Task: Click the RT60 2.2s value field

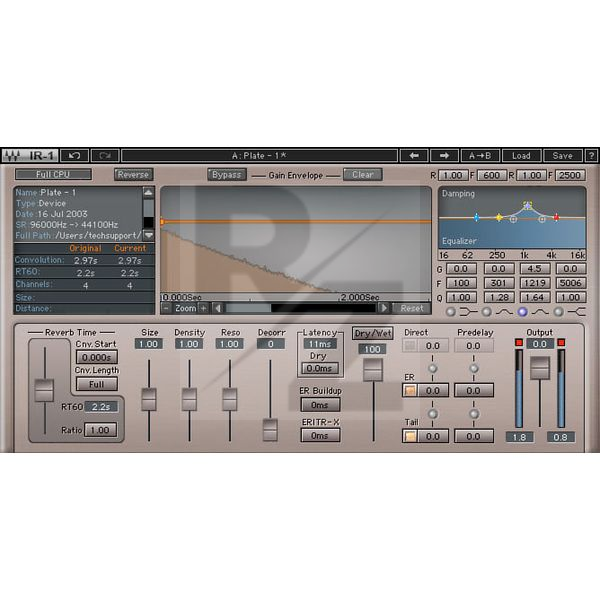Action: point(101,407)
